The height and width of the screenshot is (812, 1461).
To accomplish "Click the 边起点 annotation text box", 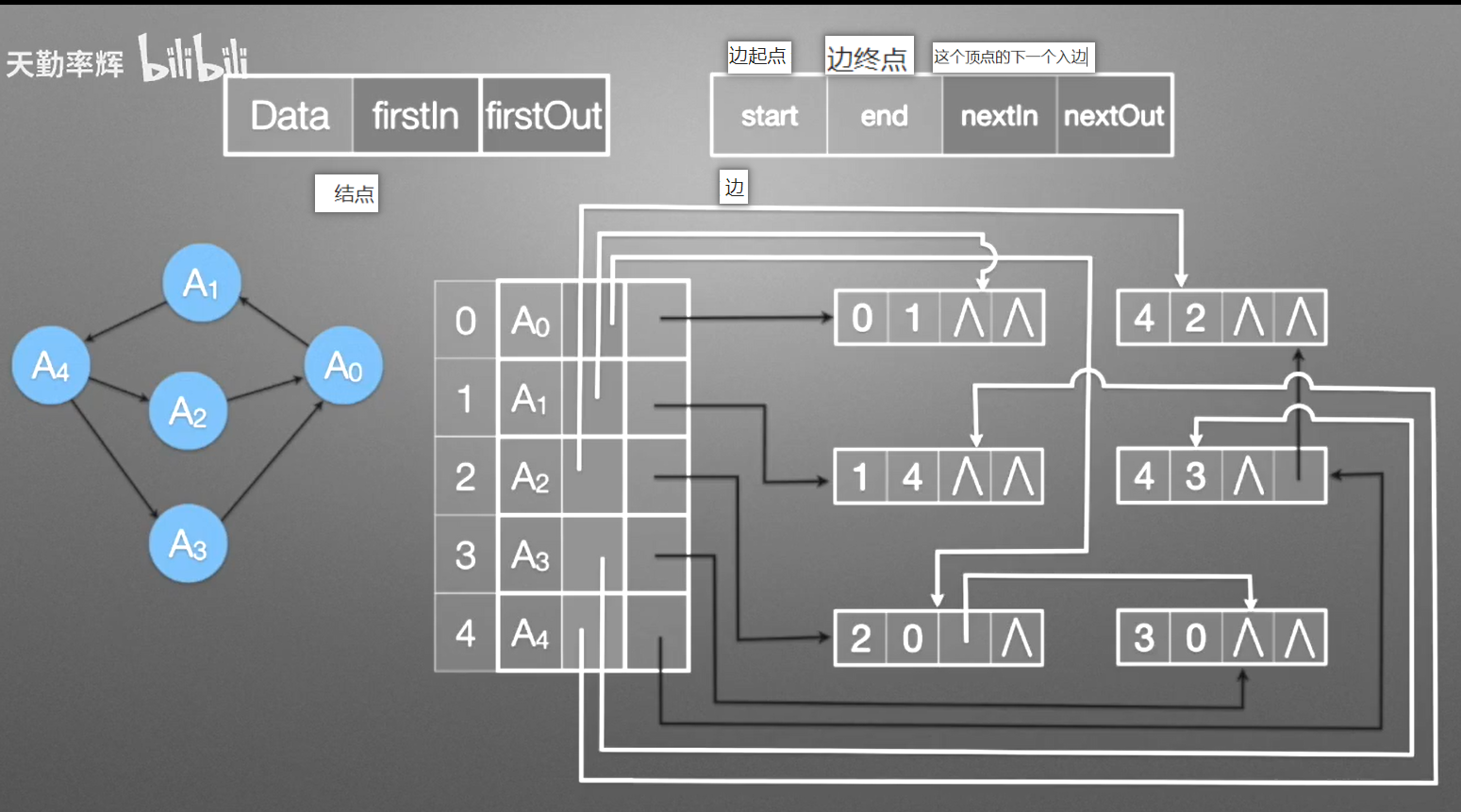I will [758, 57].
